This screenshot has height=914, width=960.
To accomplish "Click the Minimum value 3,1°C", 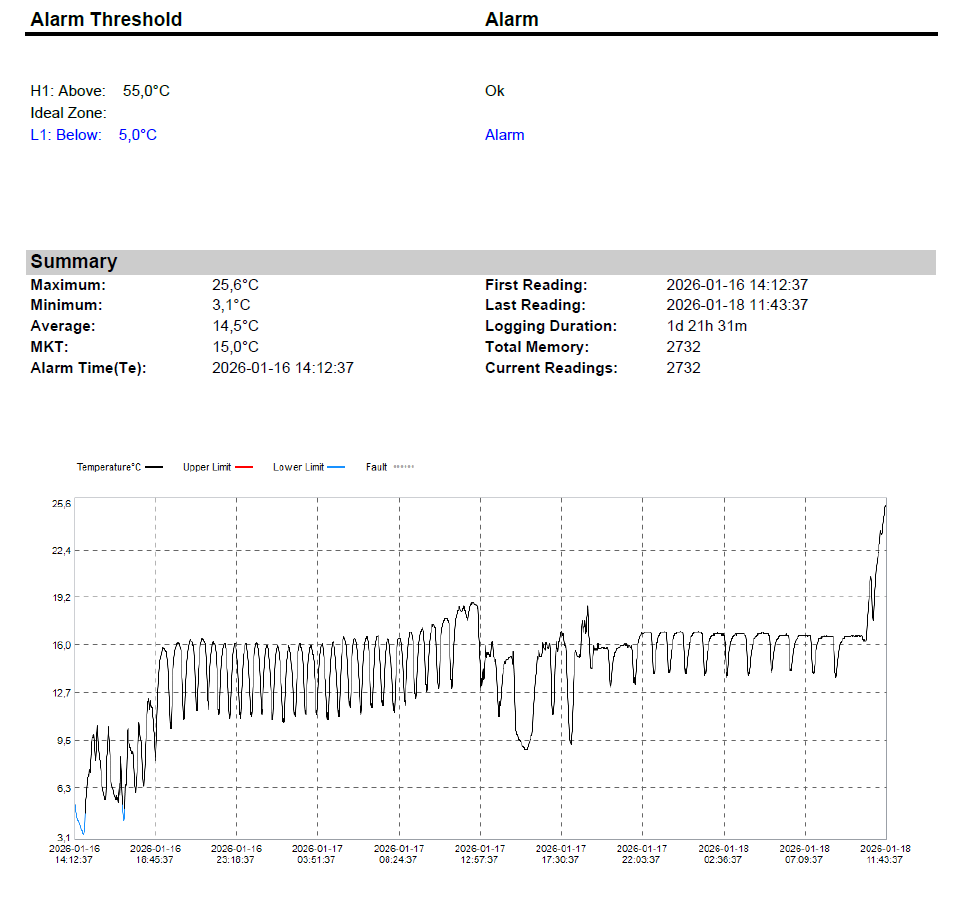I will (231, 305).
